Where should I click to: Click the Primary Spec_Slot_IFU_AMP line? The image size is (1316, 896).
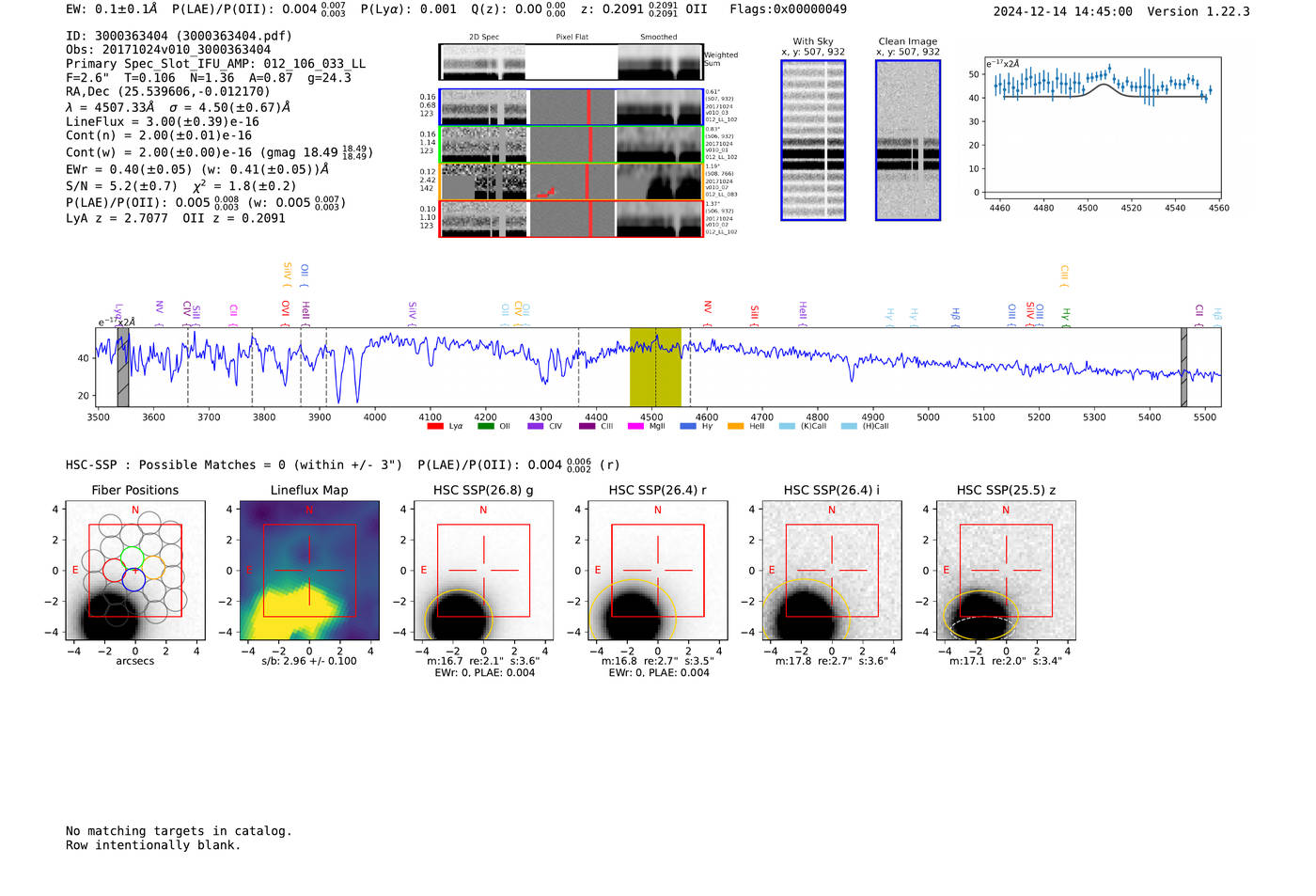[x=216, y=64]
